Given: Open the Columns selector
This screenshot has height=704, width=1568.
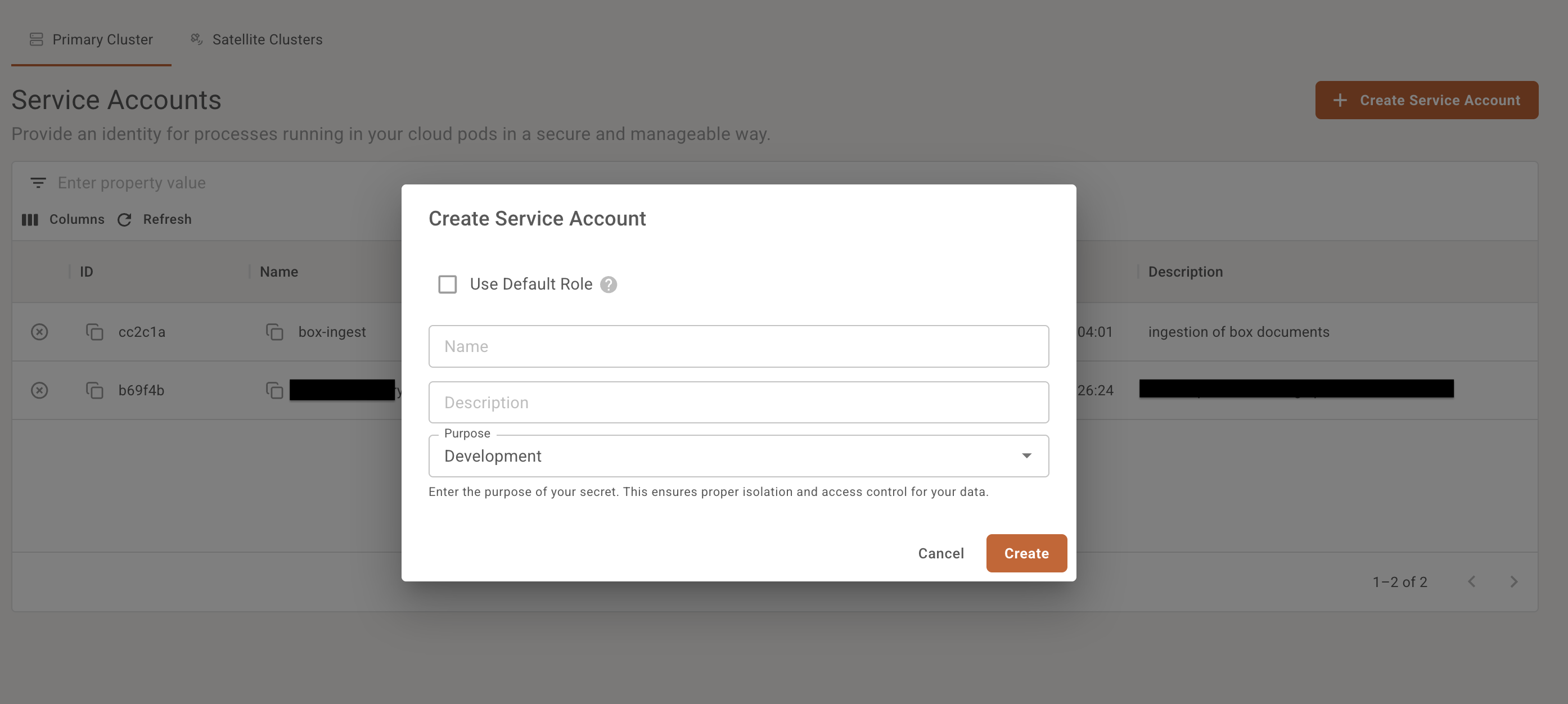Looking at the screenshot, I should 64,219.
